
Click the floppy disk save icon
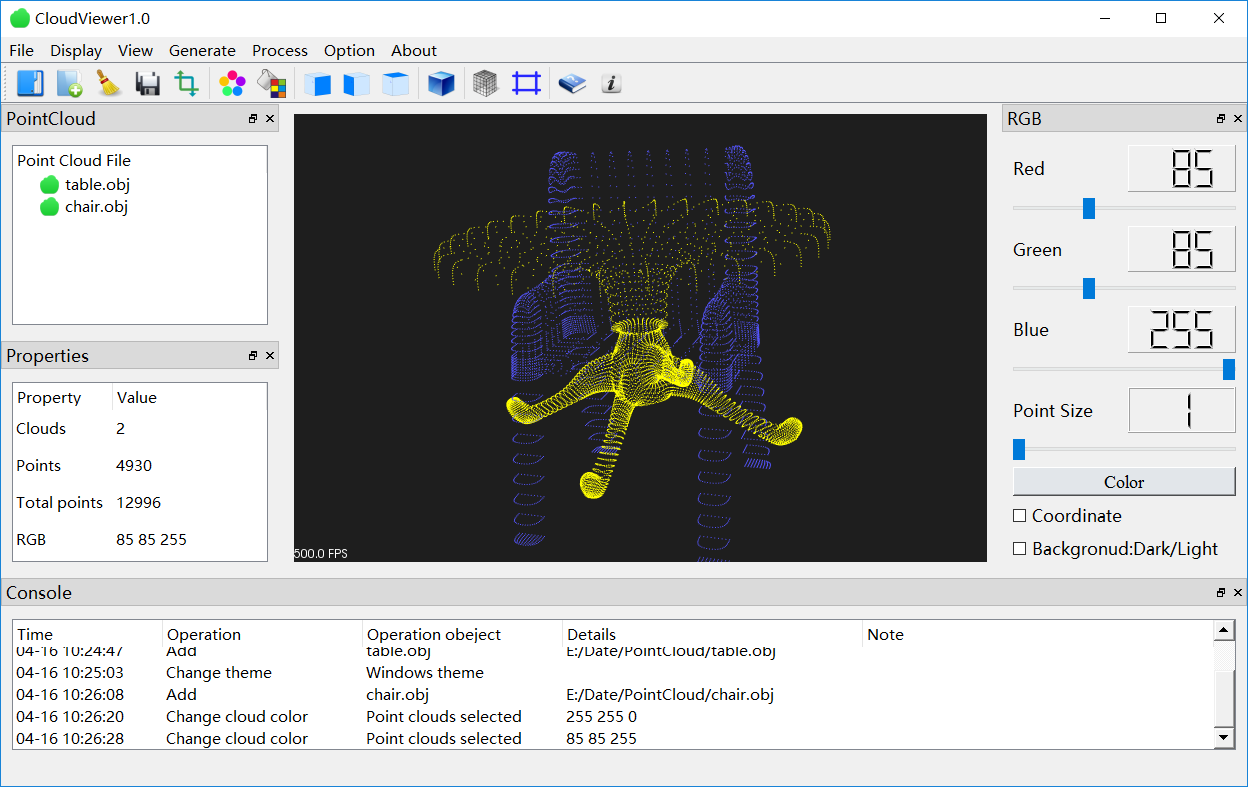click(148, 83)
